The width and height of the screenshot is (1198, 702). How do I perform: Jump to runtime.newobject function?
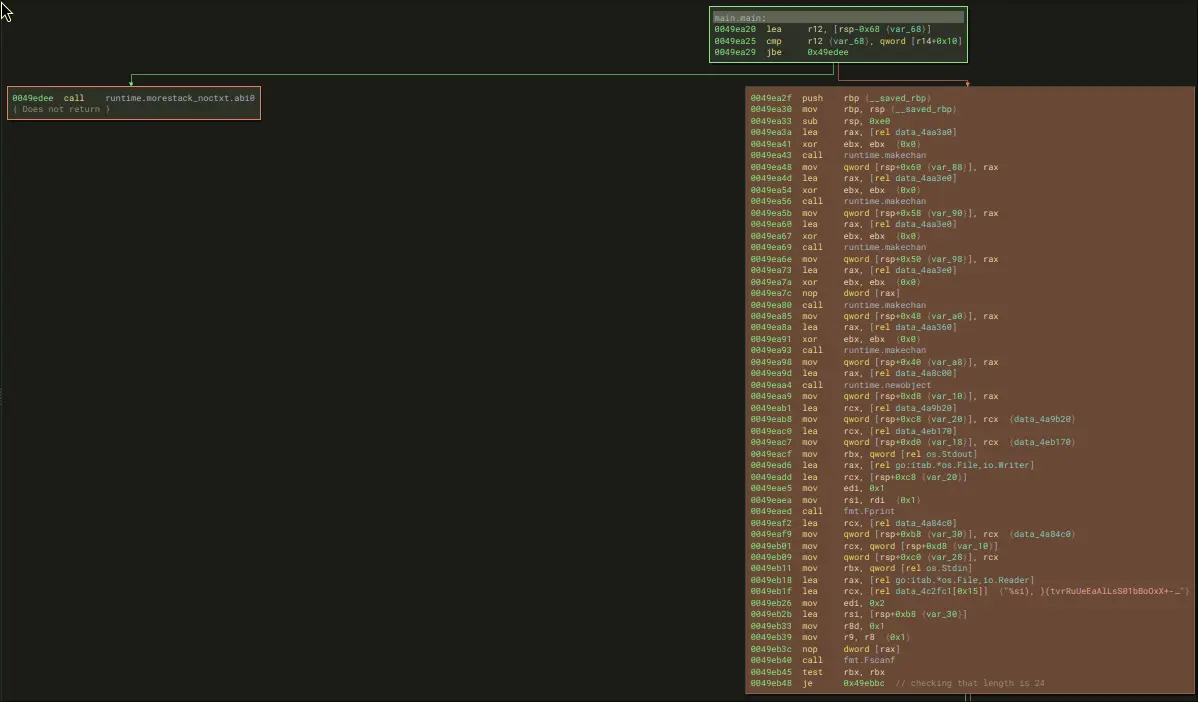click(887, 385)
